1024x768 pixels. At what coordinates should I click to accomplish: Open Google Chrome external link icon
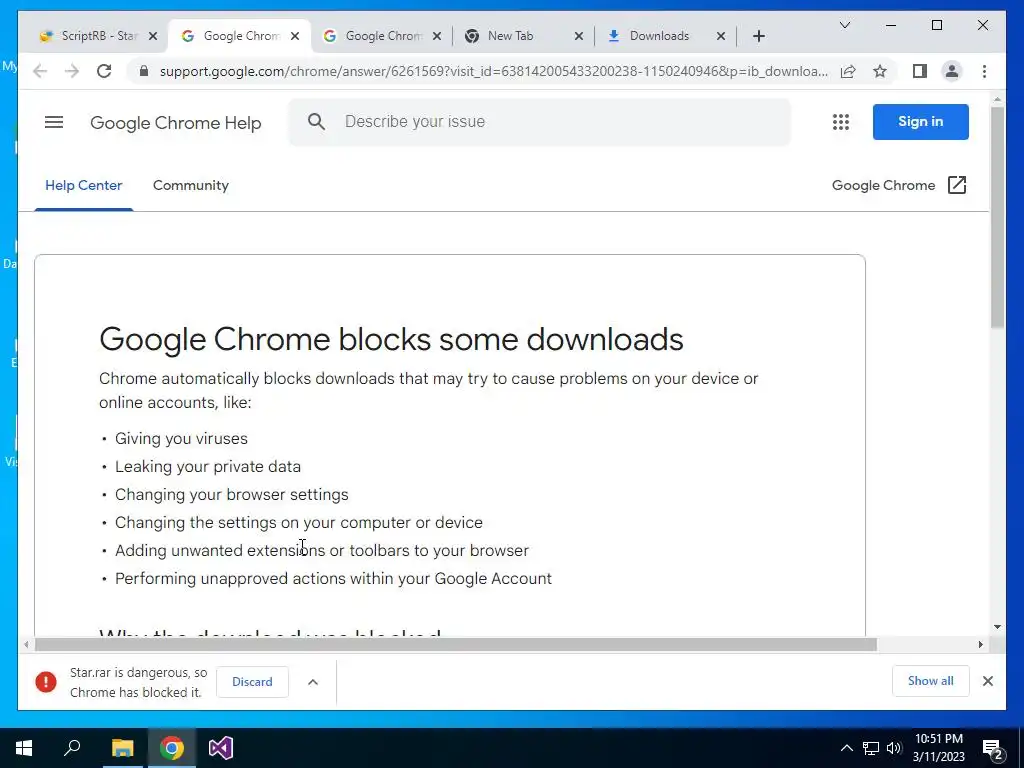957,185
